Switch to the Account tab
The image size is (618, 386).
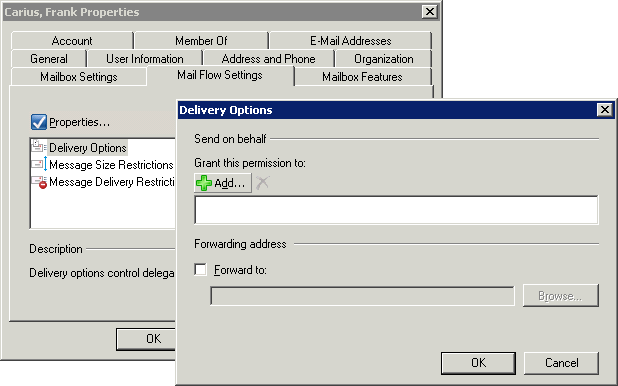(x=72, y=41)
